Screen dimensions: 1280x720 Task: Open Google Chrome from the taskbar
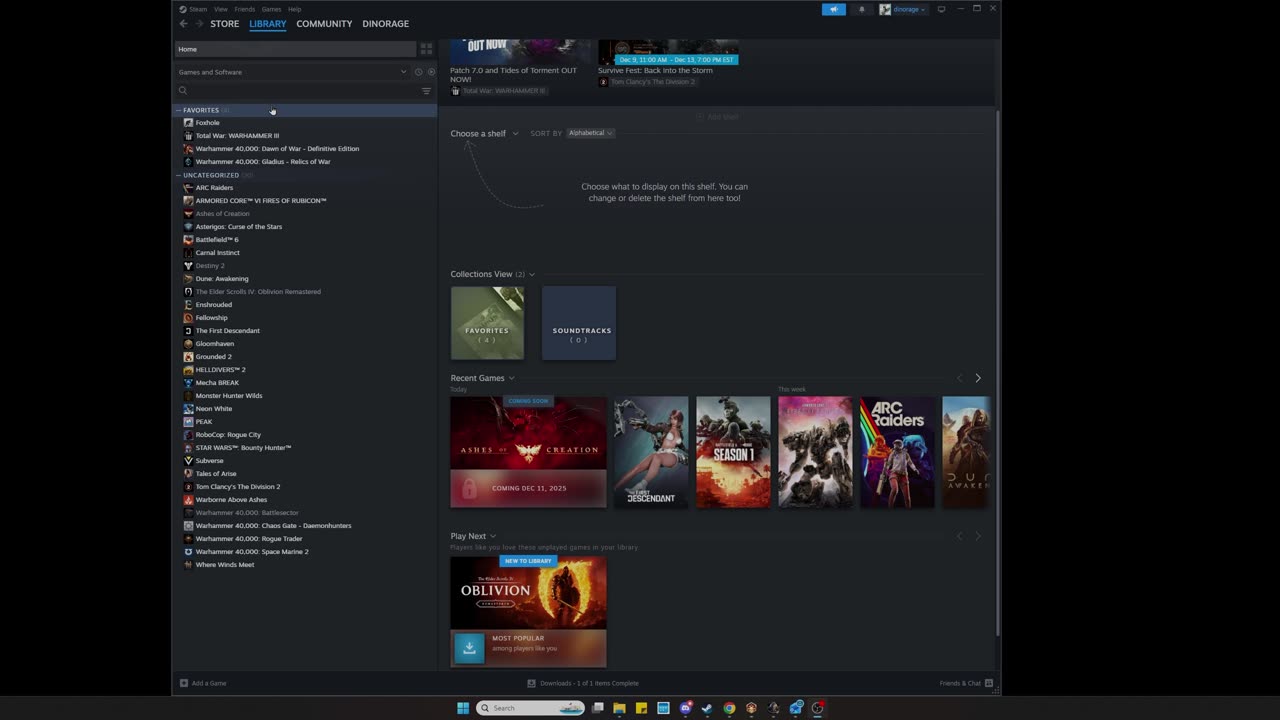coord(729,708)
